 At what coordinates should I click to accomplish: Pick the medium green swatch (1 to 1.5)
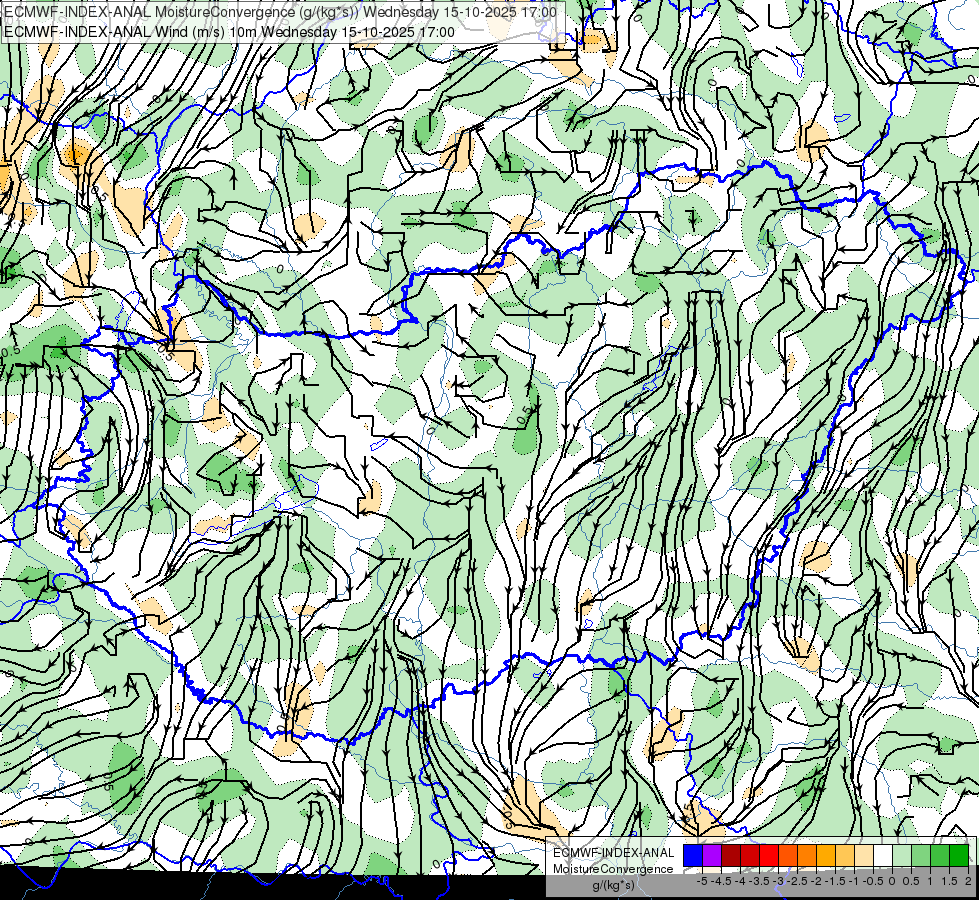point(940,855)
